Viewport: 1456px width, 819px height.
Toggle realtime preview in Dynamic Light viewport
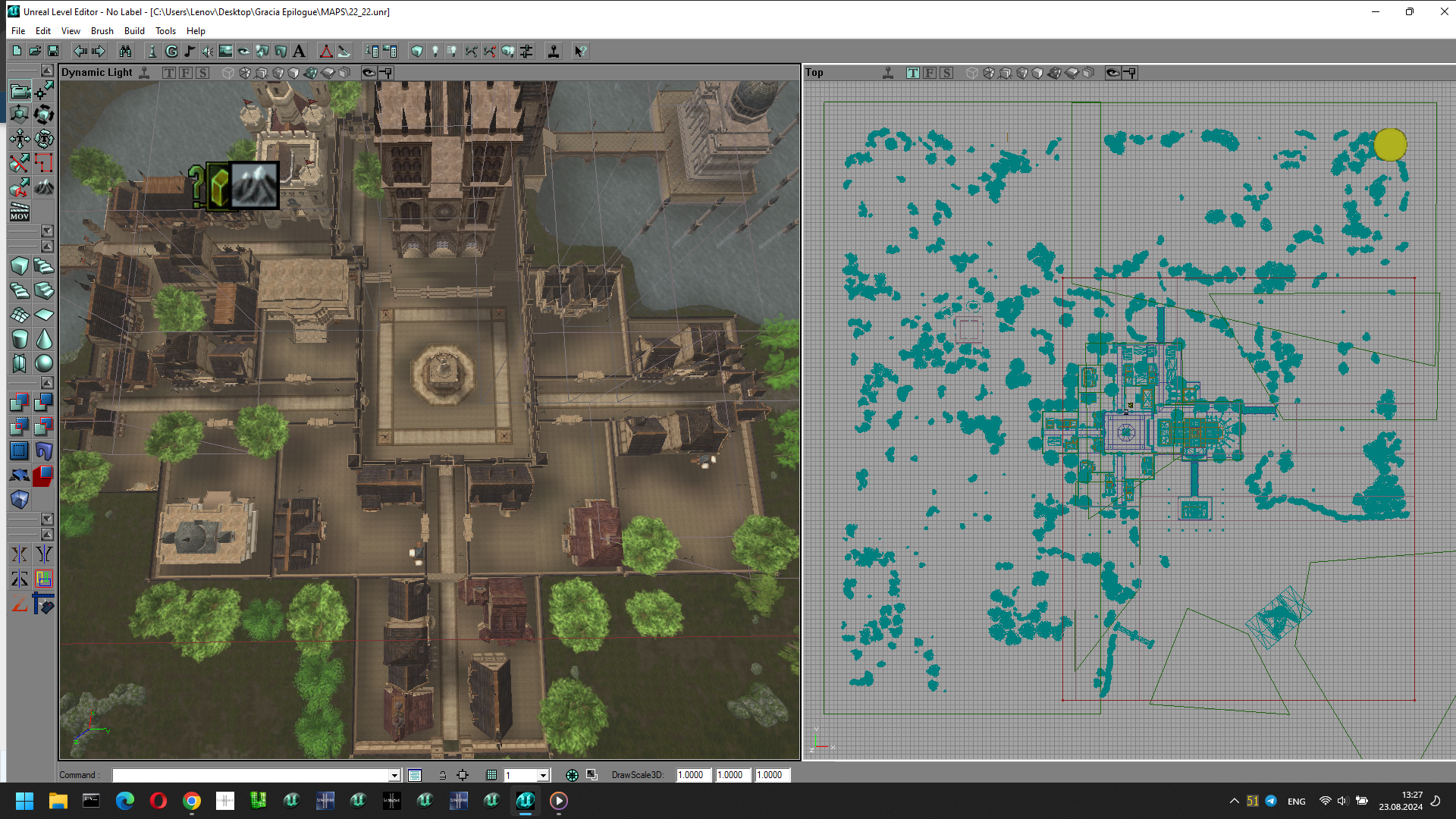[x=144, y=73]
